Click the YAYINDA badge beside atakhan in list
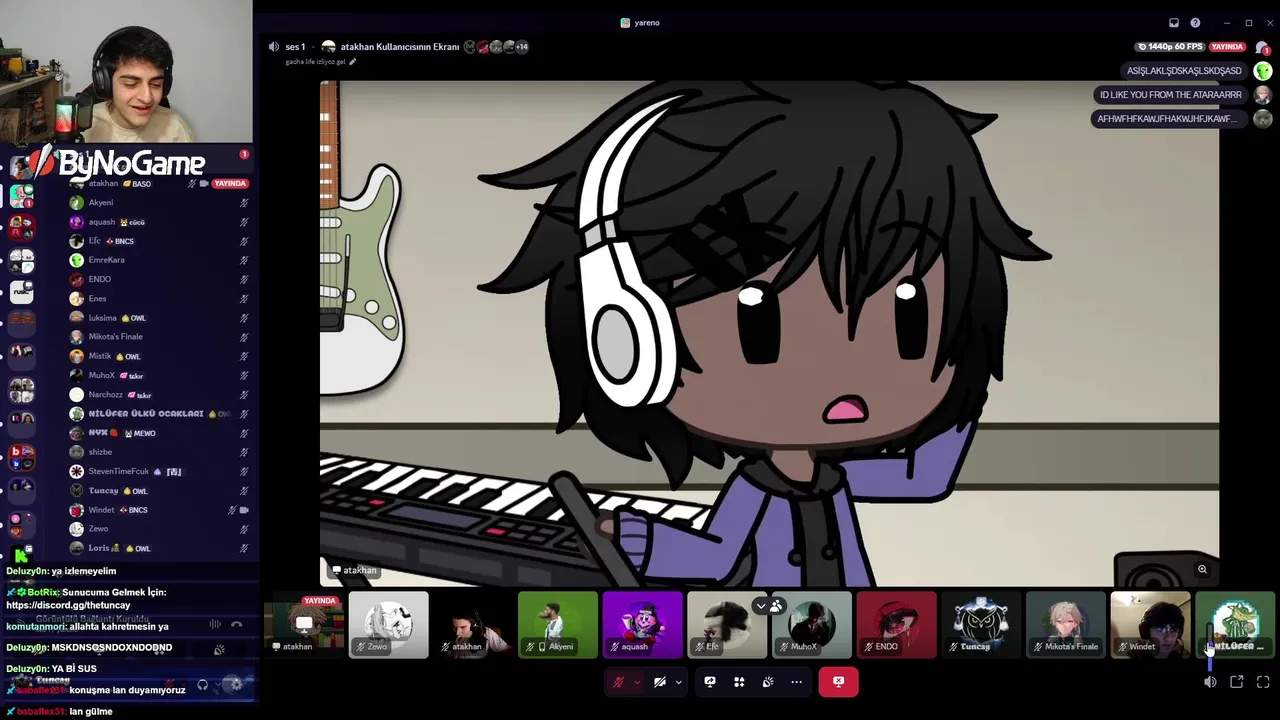The image size is (1280, 720). [x=230, y=184]
